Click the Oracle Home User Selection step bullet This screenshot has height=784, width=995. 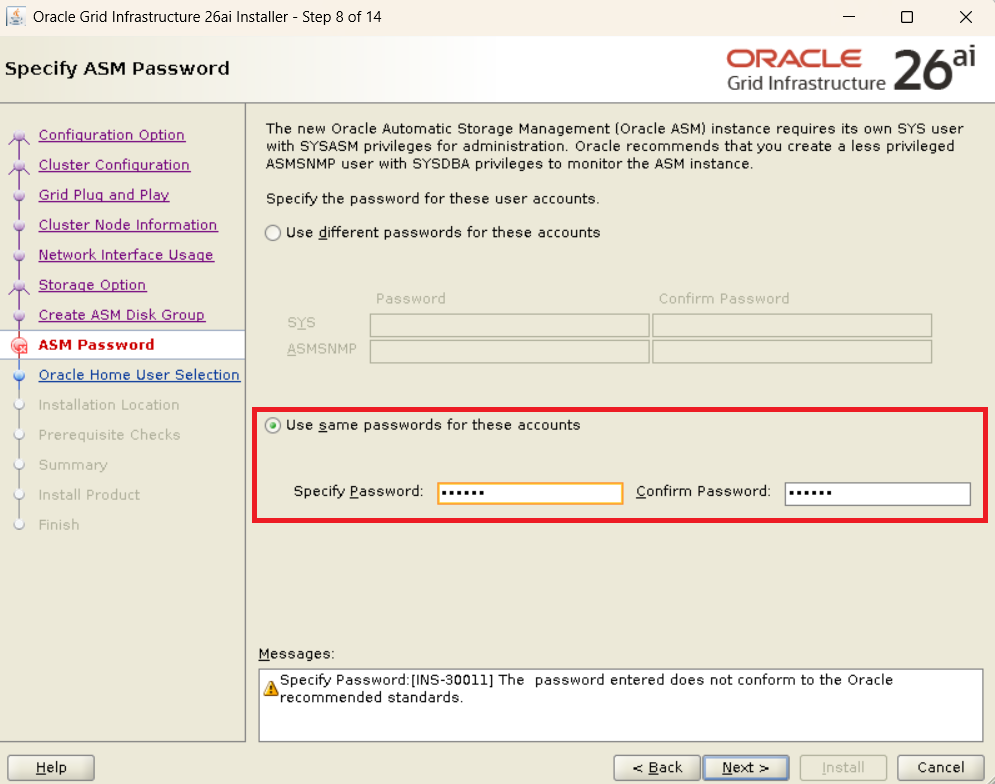(18, 376)
